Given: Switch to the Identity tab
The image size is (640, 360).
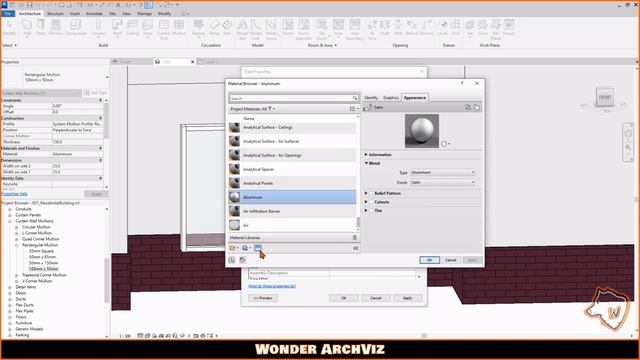Looking at the screenshot, I should click(x=371, y=98).
